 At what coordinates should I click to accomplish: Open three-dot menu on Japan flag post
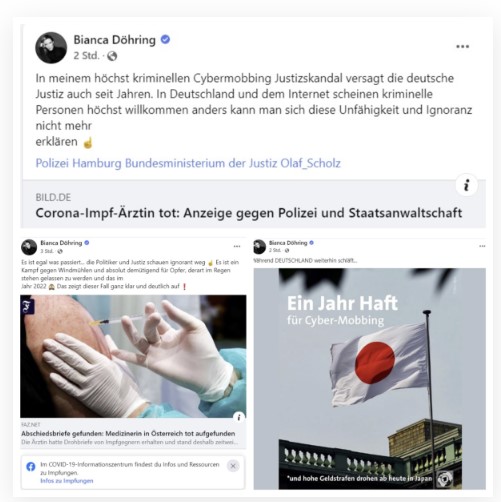pyautogui.click(x=482, y=246)
